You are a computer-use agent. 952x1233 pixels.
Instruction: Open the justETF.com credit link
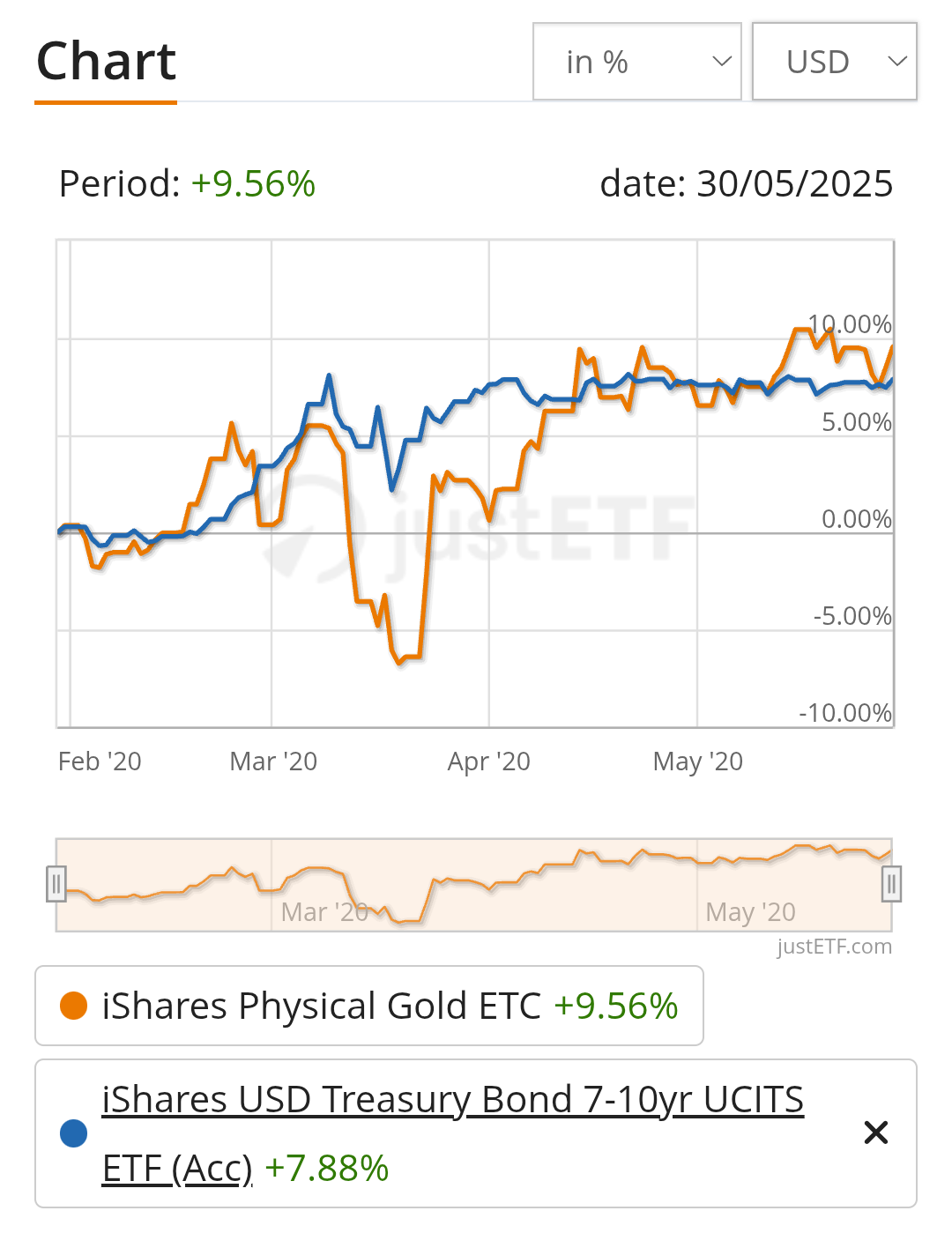[x=834, y=947]
